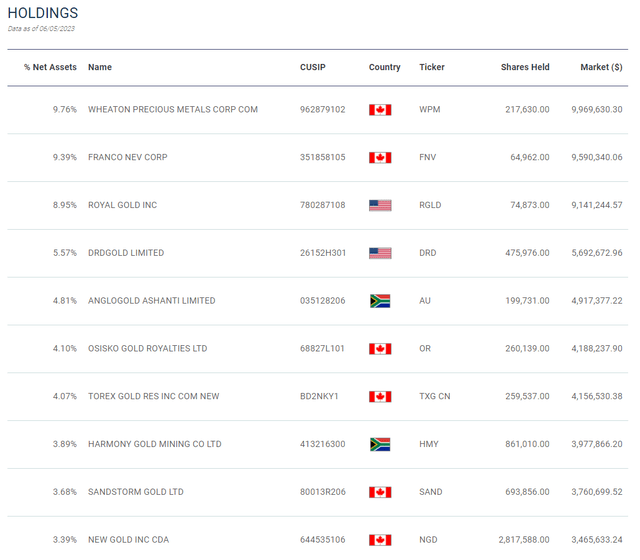Click CUSIP 780287108
640x560 pixels.
click(322, 205)
